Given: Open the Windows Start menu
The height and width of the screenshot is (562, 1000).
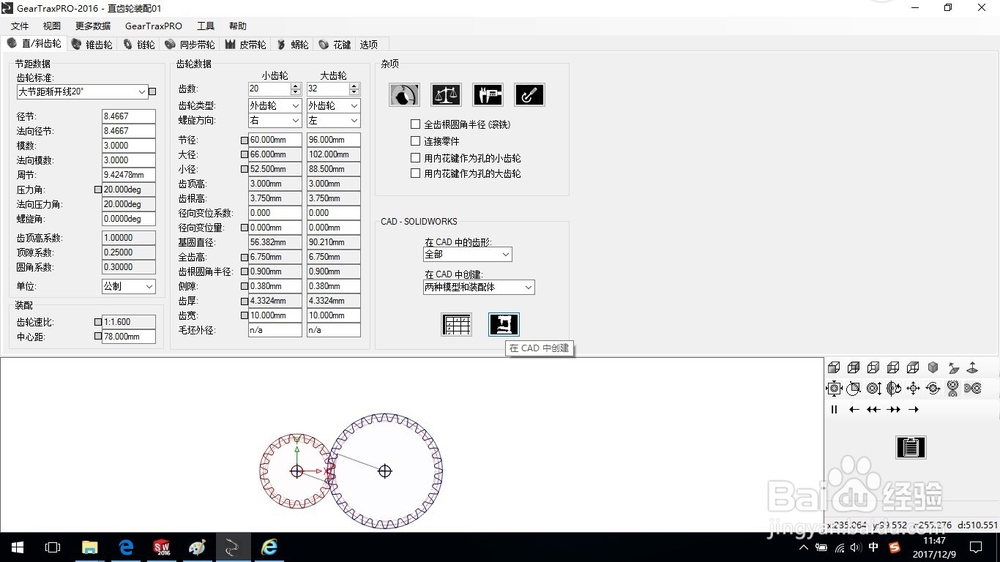Looking at the screenshot, I should [18, 547].
